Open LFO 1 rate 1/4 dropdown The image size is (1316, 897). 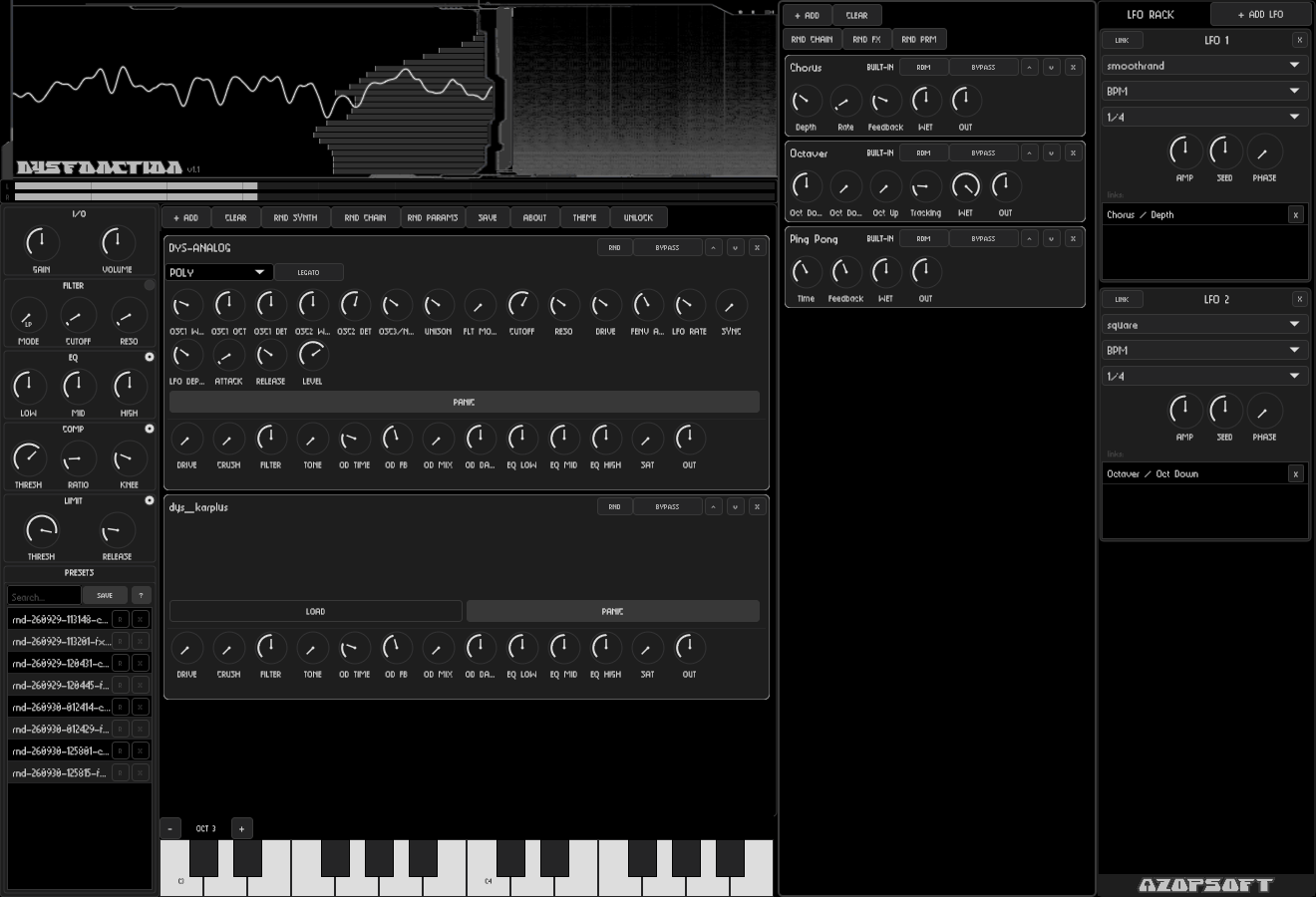[1204, 118]
